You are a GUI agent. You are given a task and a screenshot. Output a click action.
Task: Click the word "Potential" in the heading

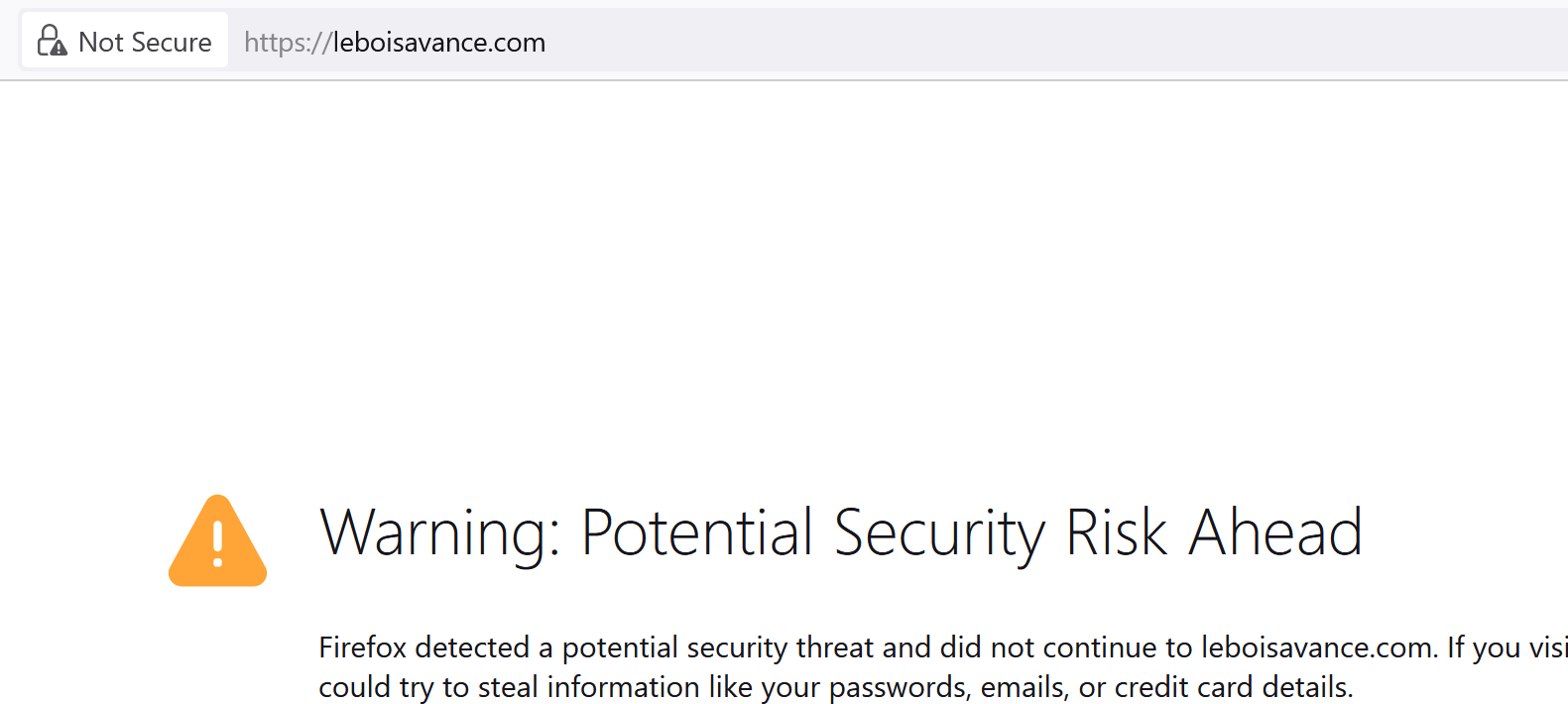coord(696,532)
